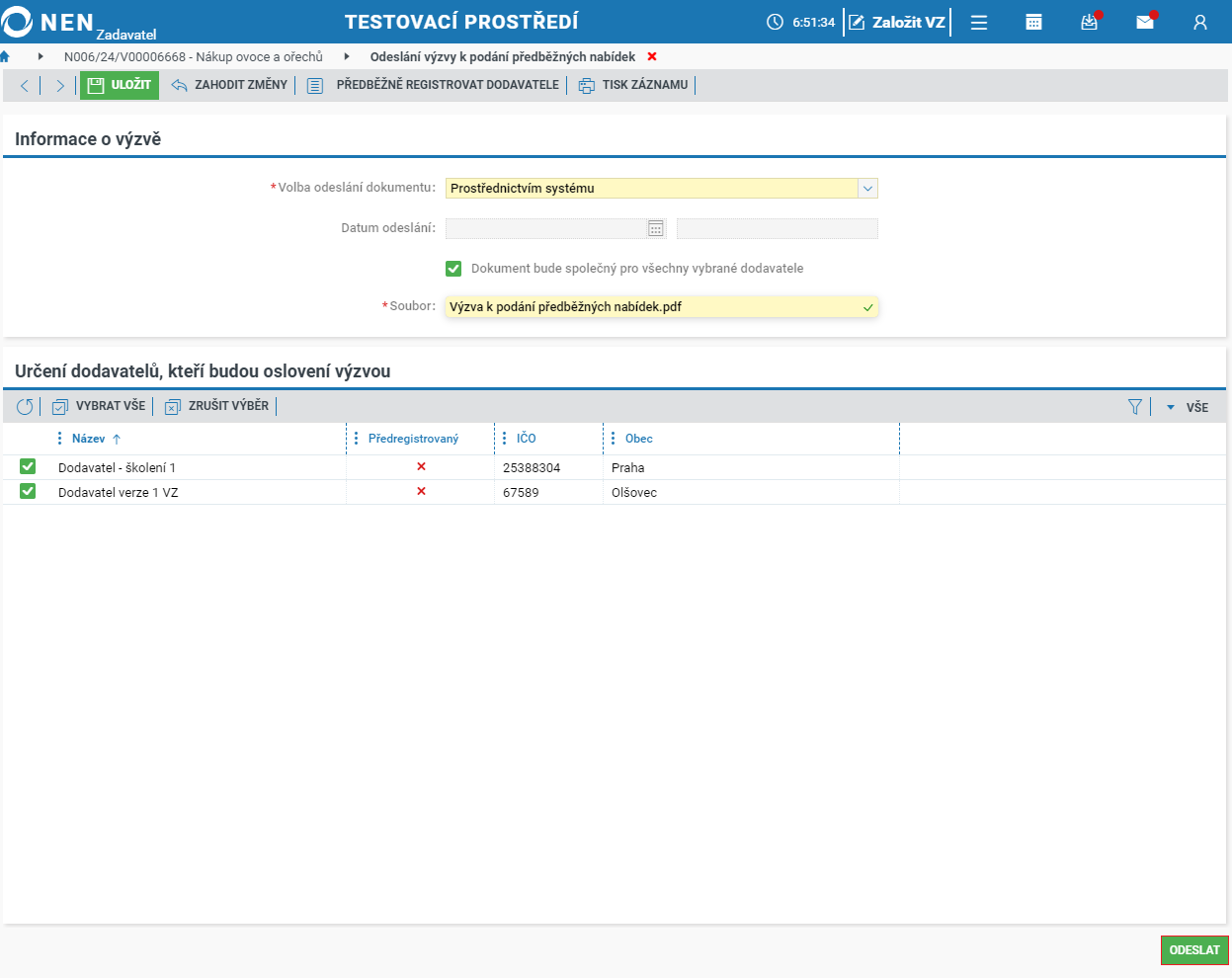Go to breadcrumb N006/24/V00006668 Nákup ovoce

[x=194, y=57]
